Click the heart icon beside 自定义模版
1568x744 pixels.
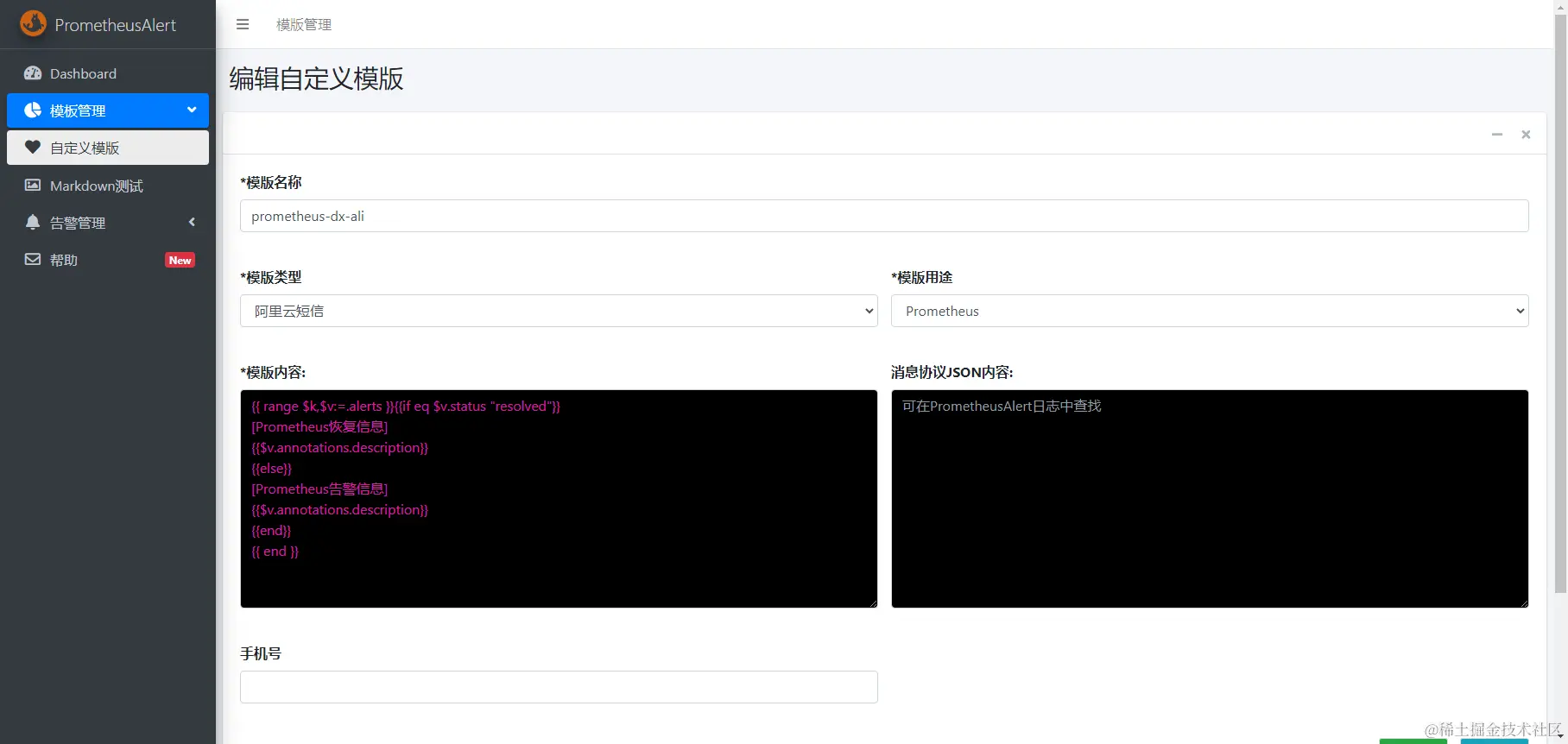click(33, 148)
